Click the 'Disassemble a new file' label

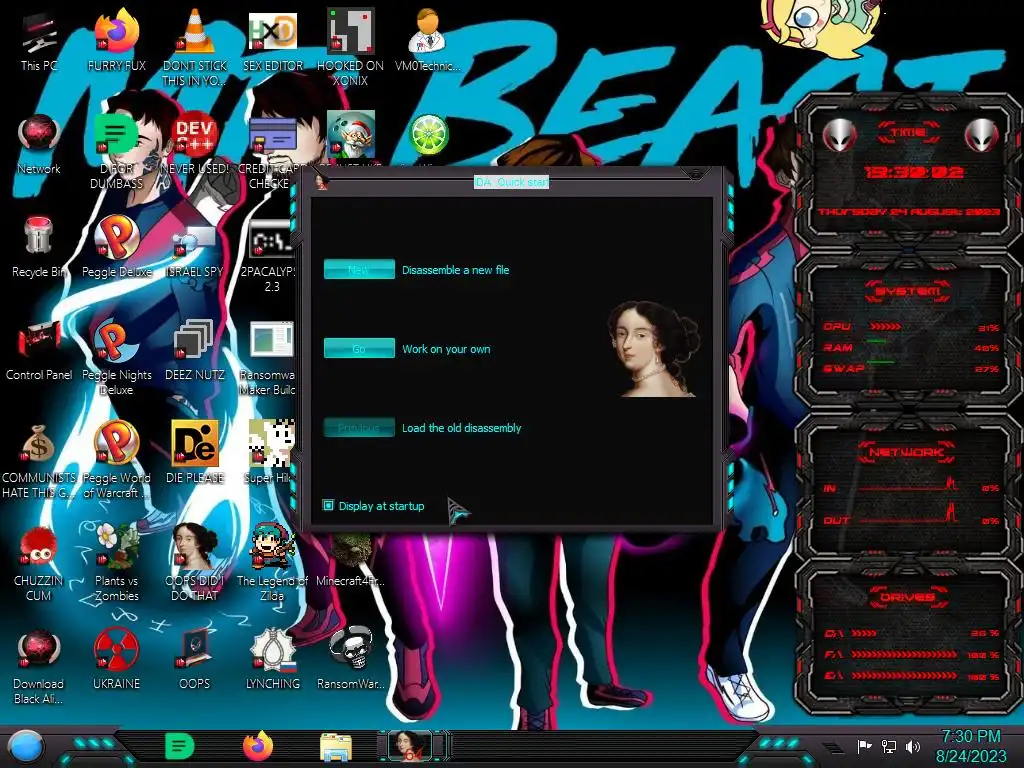(x=455, y=270)
